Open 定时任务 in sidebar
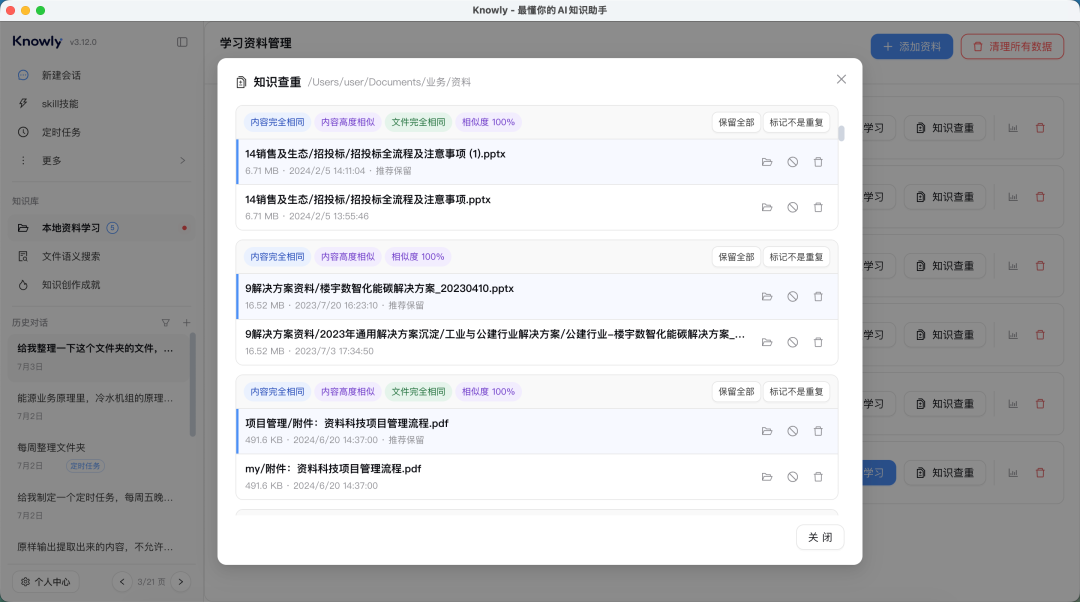Screen dimensions: 1080x602 click(102, 132)
